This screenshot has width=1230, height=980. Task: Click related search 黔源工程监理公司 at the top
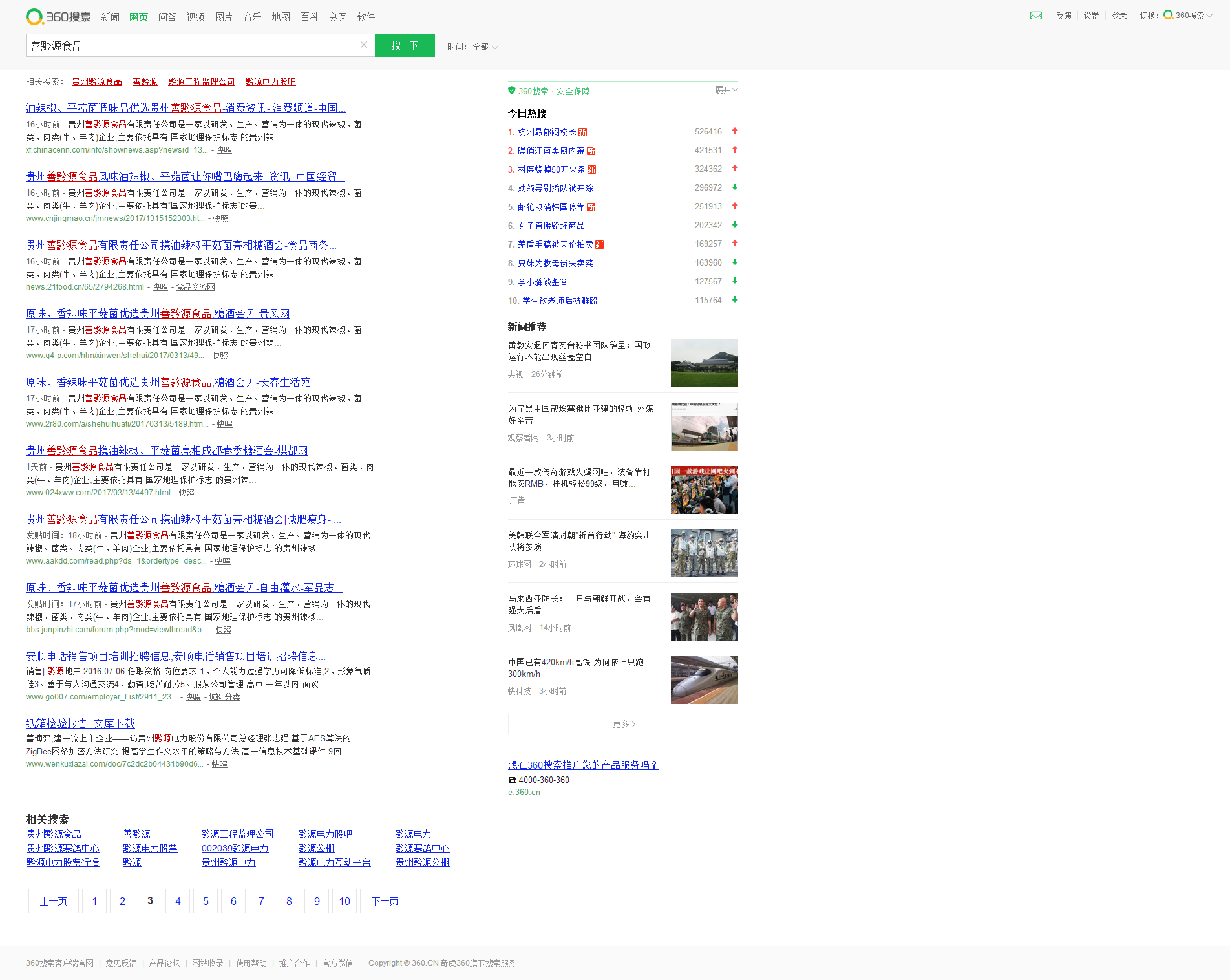coord(201,81)
